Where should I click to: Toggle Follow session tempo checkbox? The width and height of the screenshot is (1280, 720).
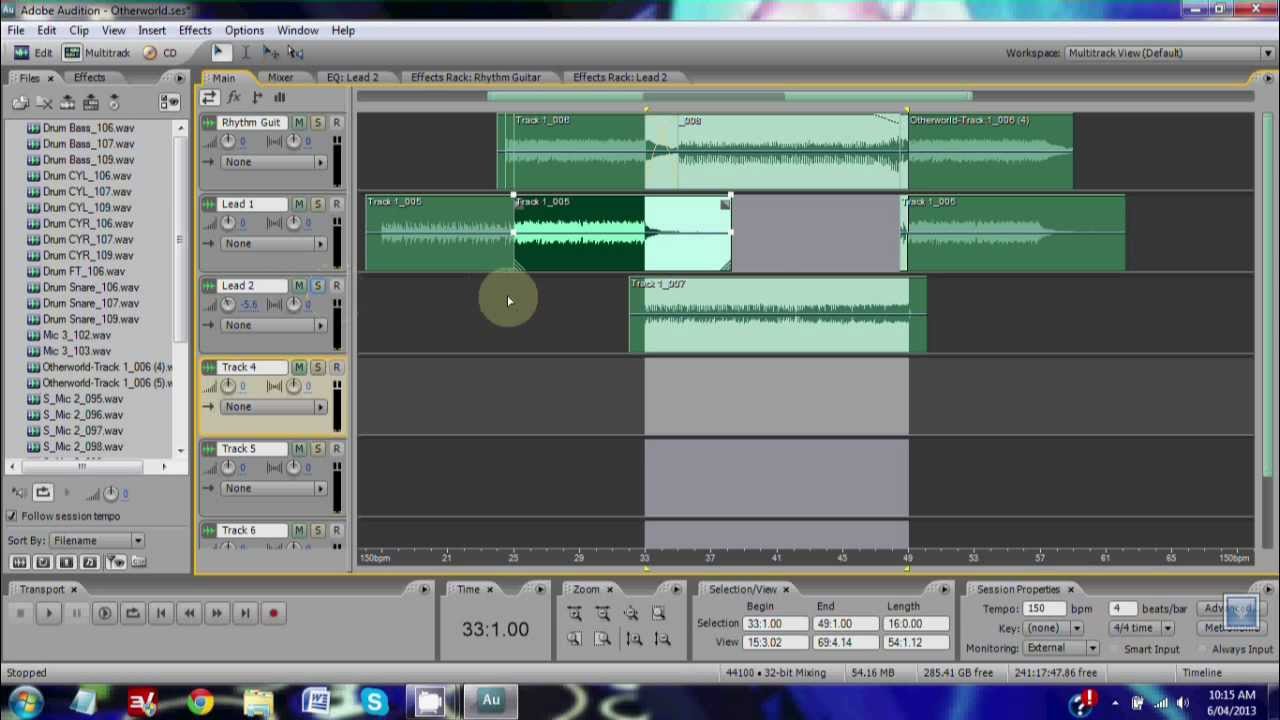point(12,516)
